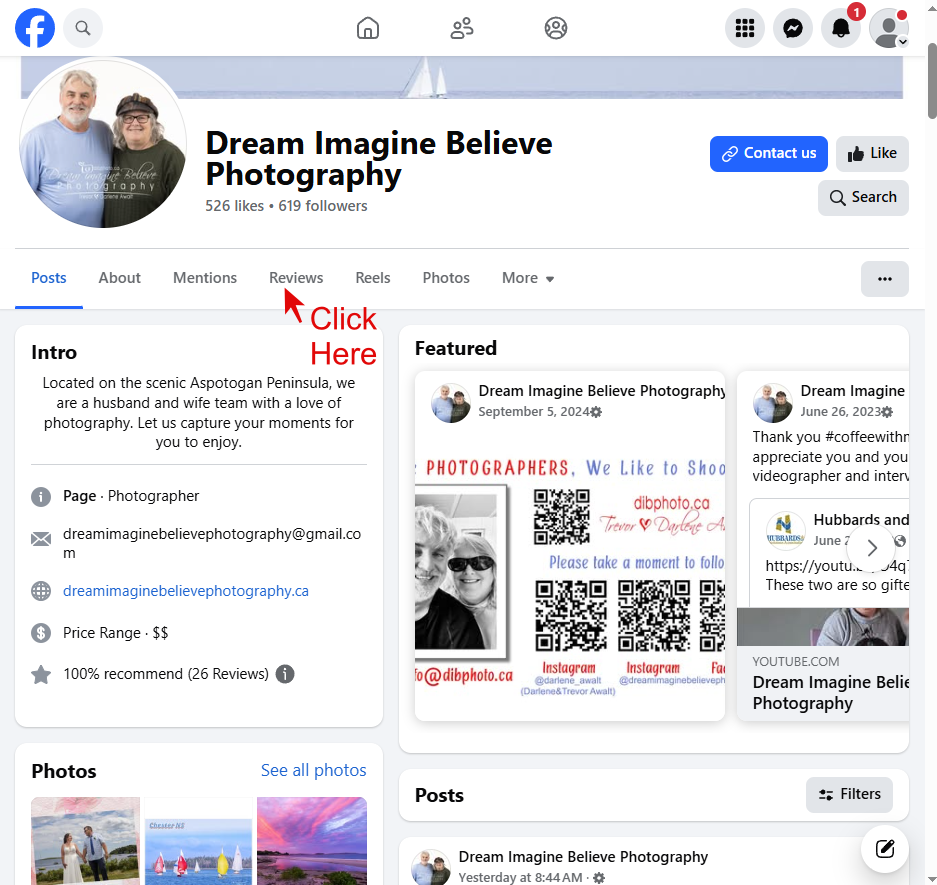Switch to the Reviews tab
Viewport: 937px width, 885px height.
click(296, 278)
